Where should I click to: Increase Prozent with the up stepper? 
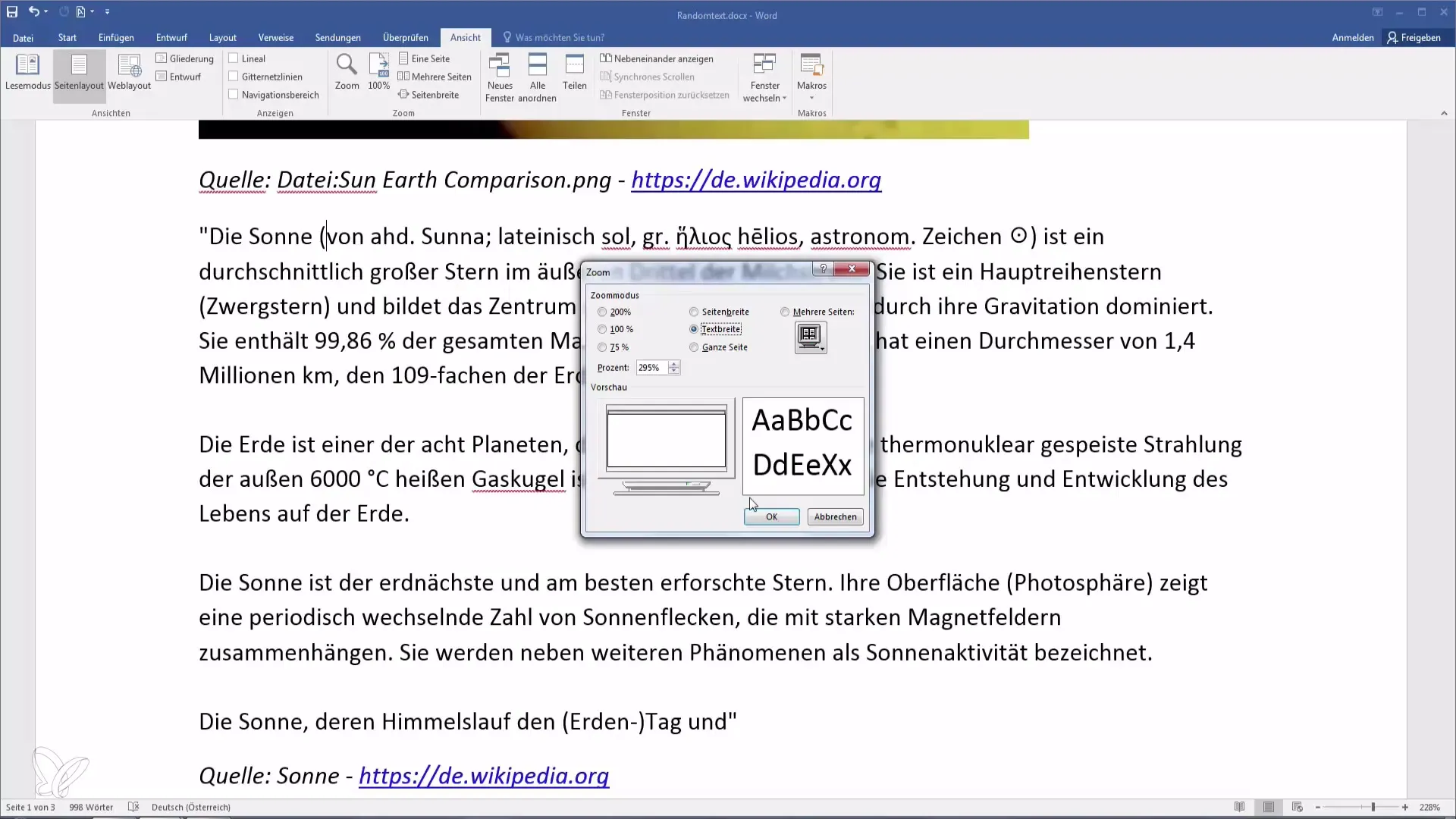tap(674, 364)
